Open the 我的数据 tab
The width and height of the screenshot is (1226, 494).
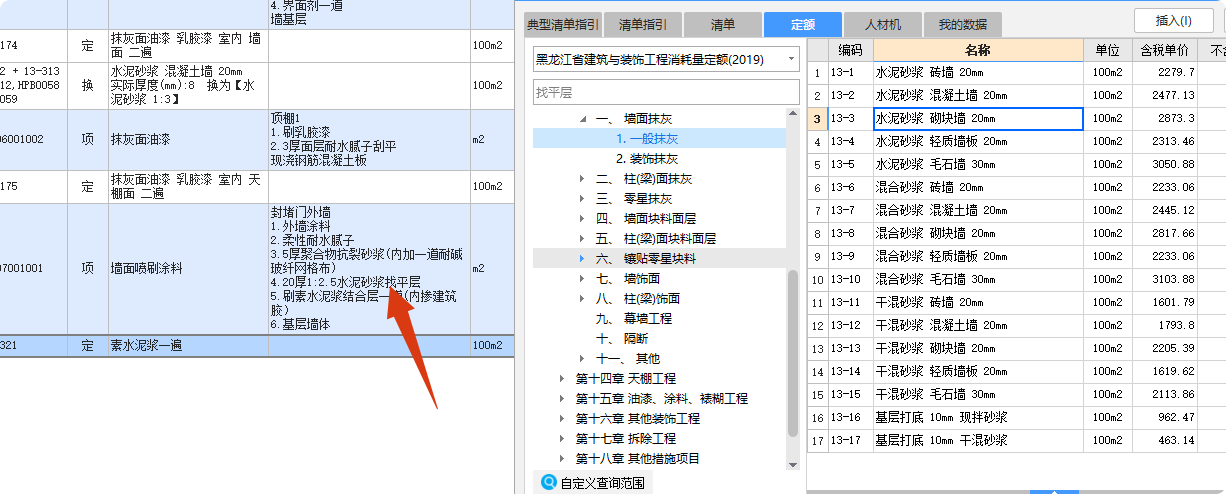962,24
